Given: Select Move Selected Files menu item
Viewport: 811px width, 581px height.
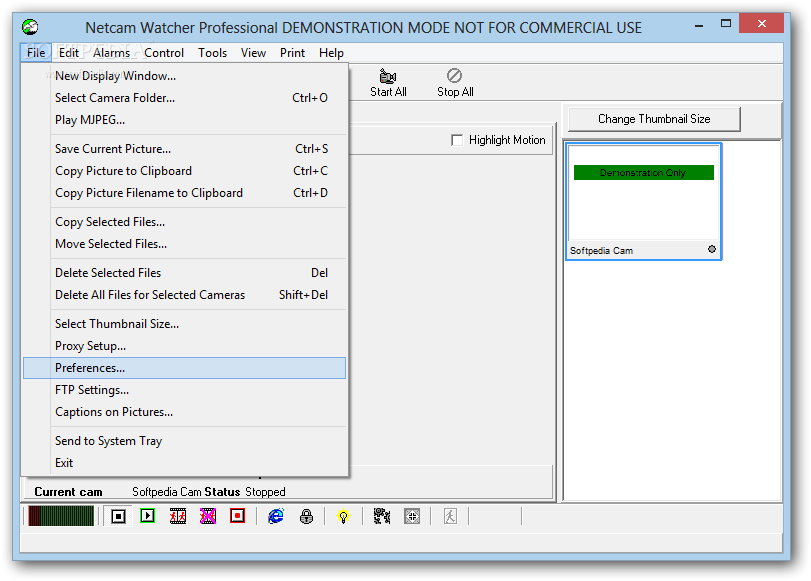Looking at the screenshot, I should click(x=185, y=244).
